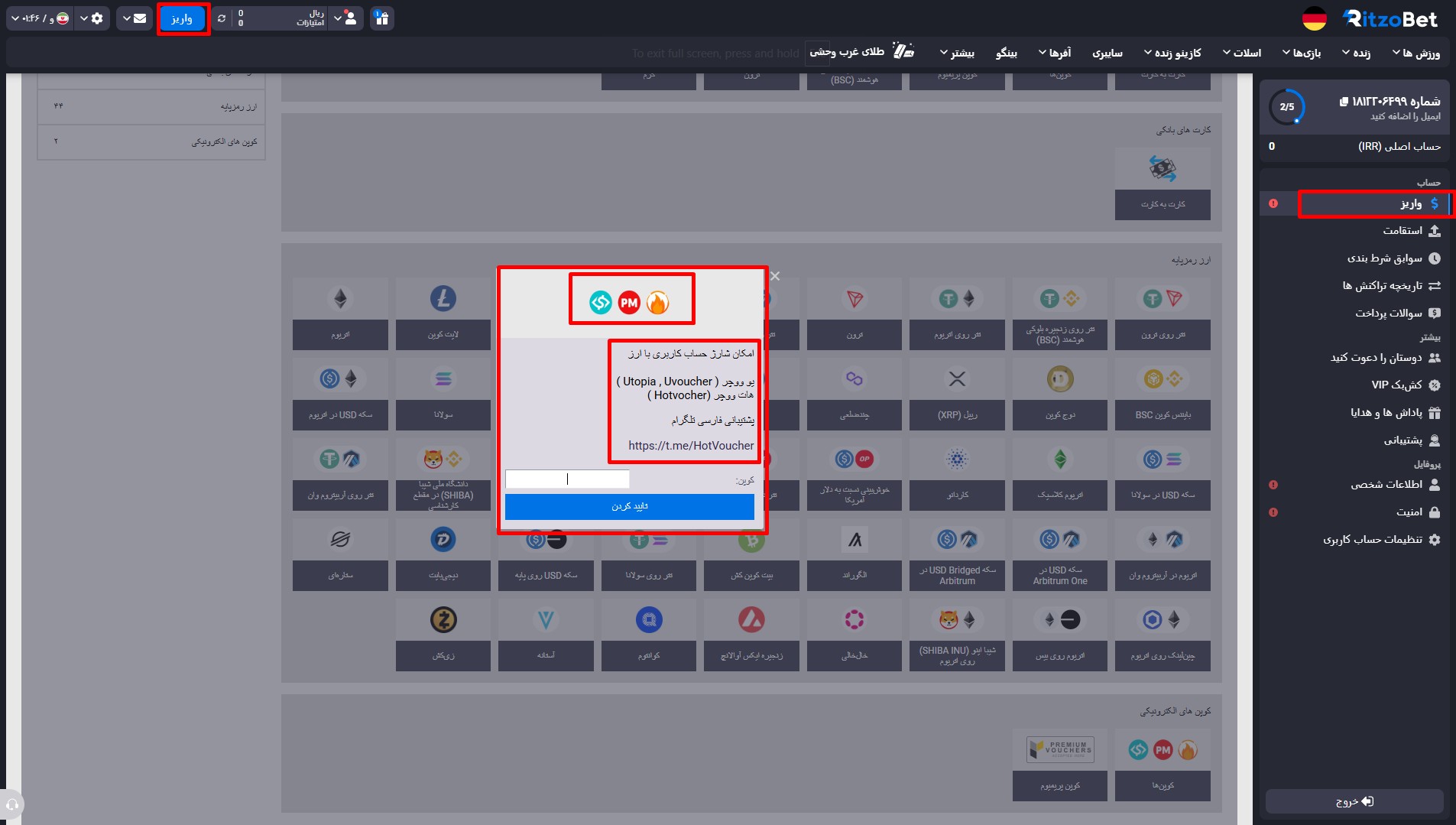1456x825 pixels.
Task: Open دوستان را دعوت کنید invite friends
Action: (1355, 358)
